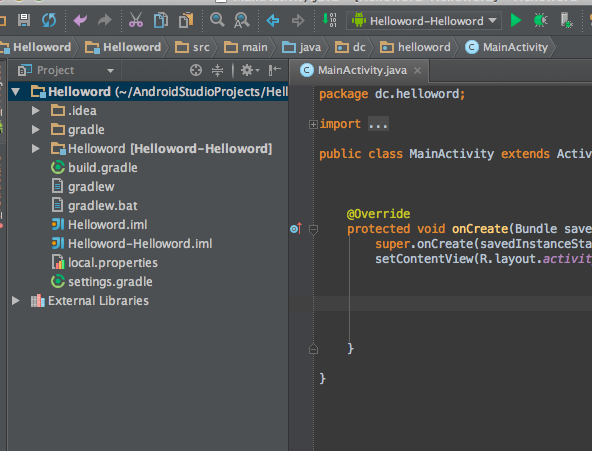Expand External Libraries node
Screen dimensions: 592x451
point(15,300)
